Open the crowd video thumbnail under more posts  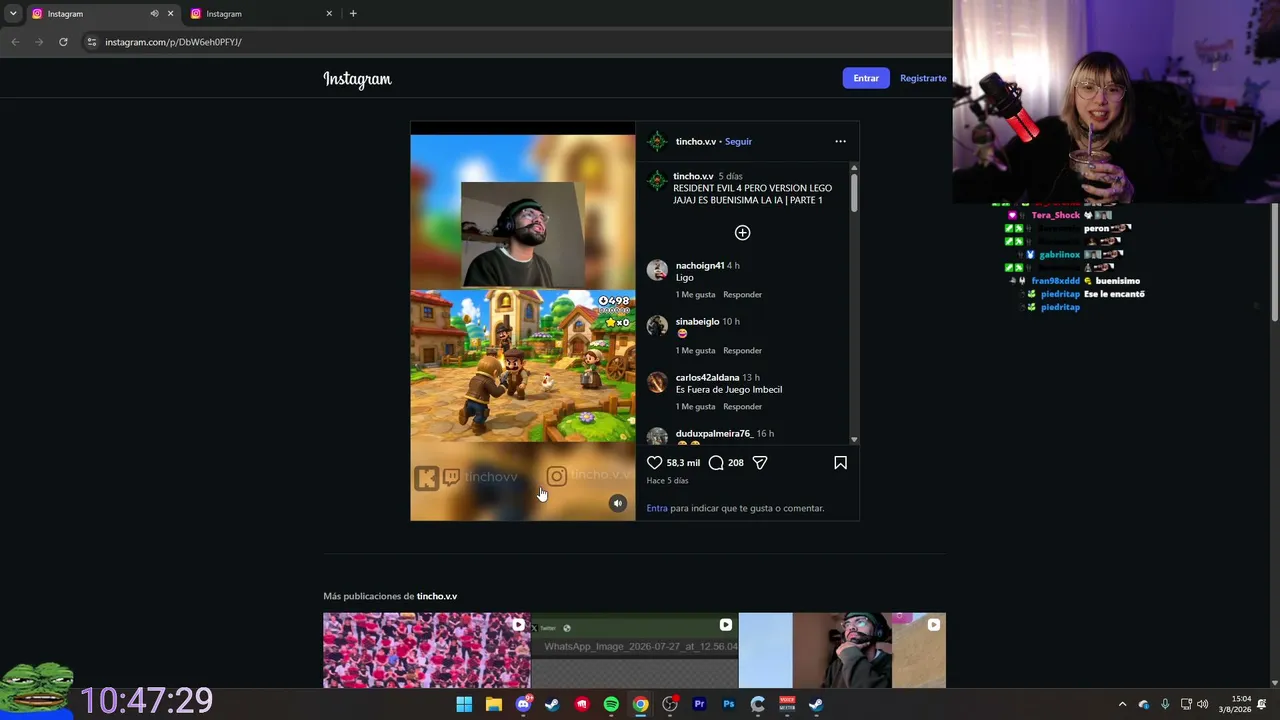427,650
